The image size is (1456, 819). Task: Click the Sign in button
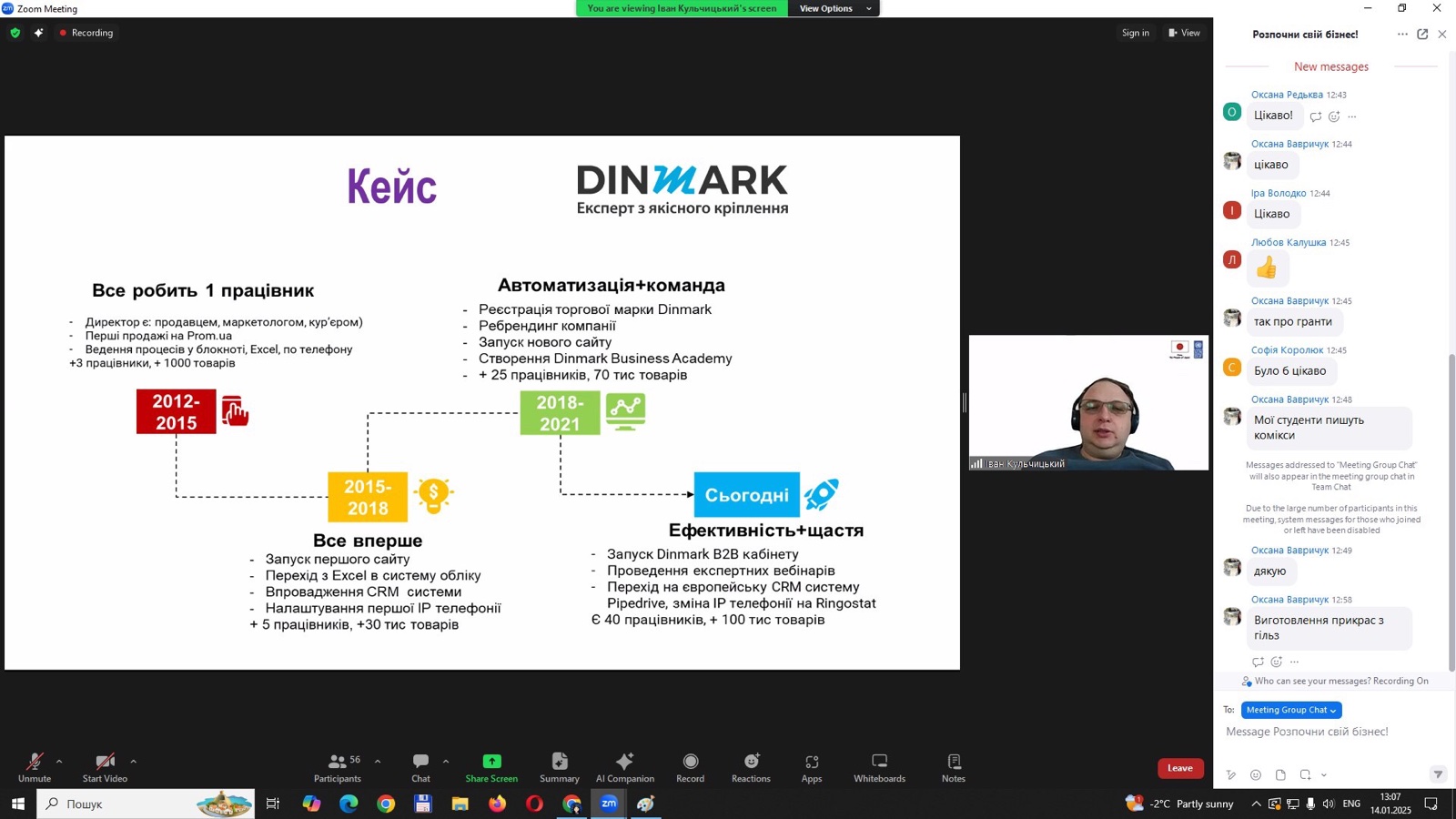[1135, 33]
